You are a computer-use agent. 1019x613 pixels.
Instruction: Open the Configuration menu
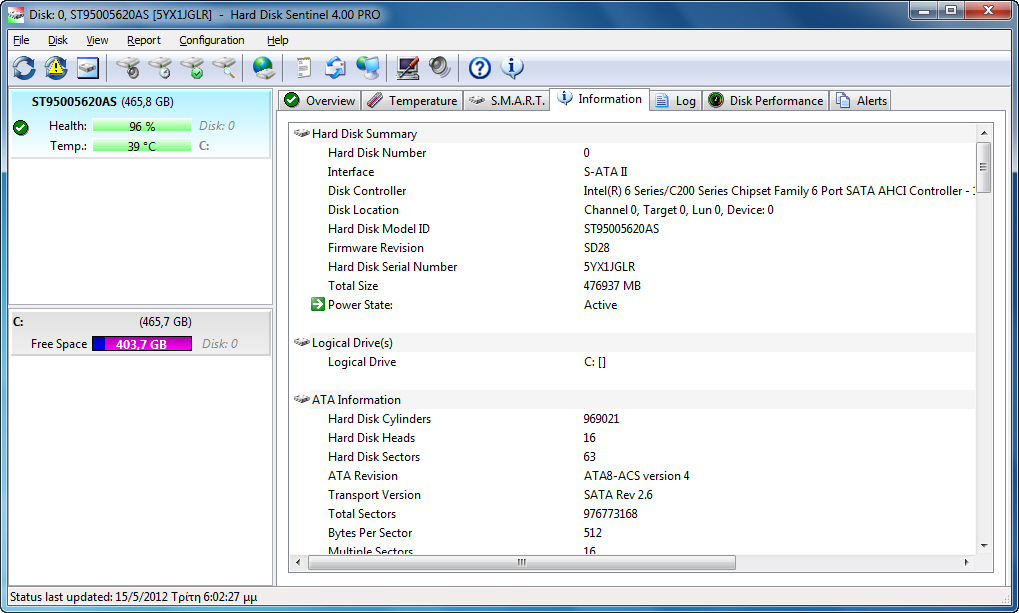pos(212,40)
